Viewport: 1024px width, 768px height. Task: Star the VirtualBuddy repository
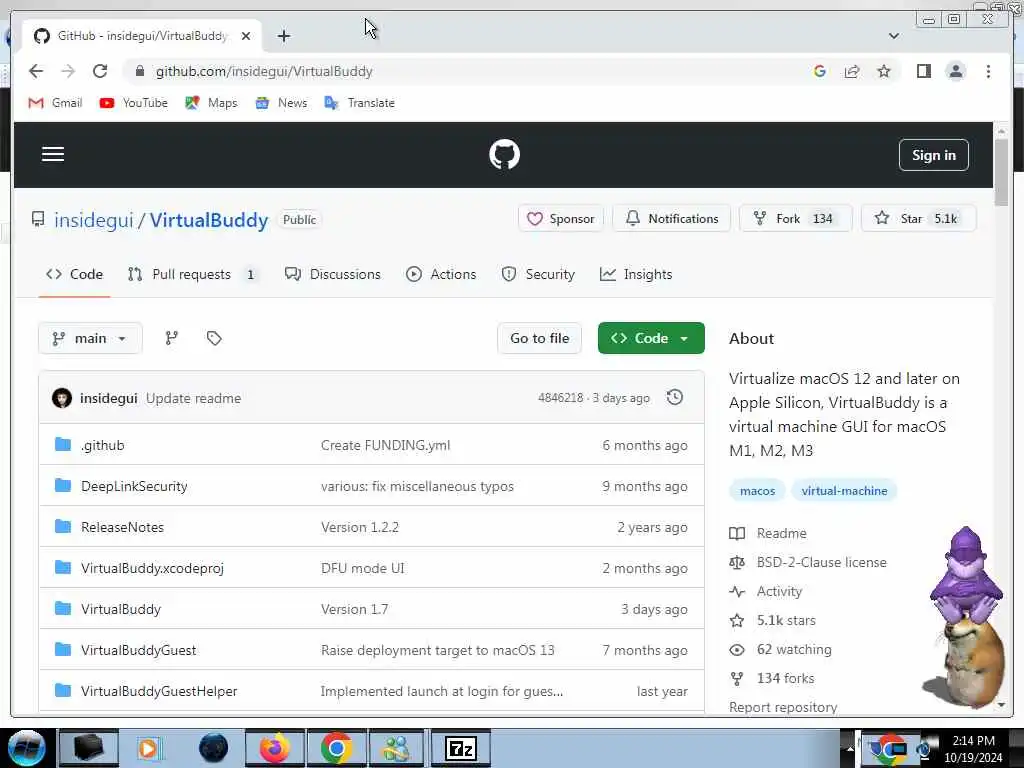[919, 219]
